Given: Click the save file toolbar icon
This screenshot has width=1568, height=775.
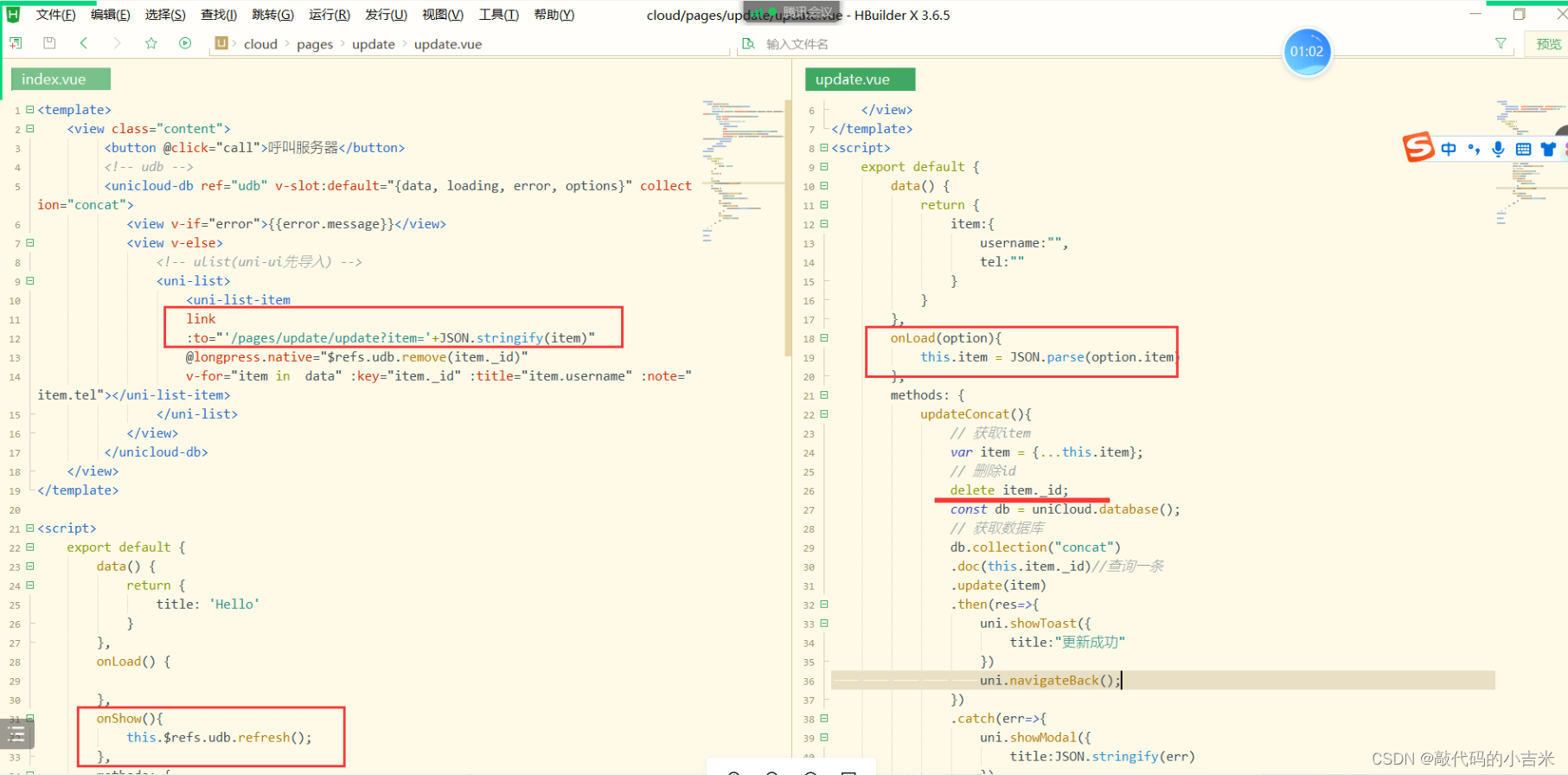Looking at the screenshot, I should [x=49, y=43].
